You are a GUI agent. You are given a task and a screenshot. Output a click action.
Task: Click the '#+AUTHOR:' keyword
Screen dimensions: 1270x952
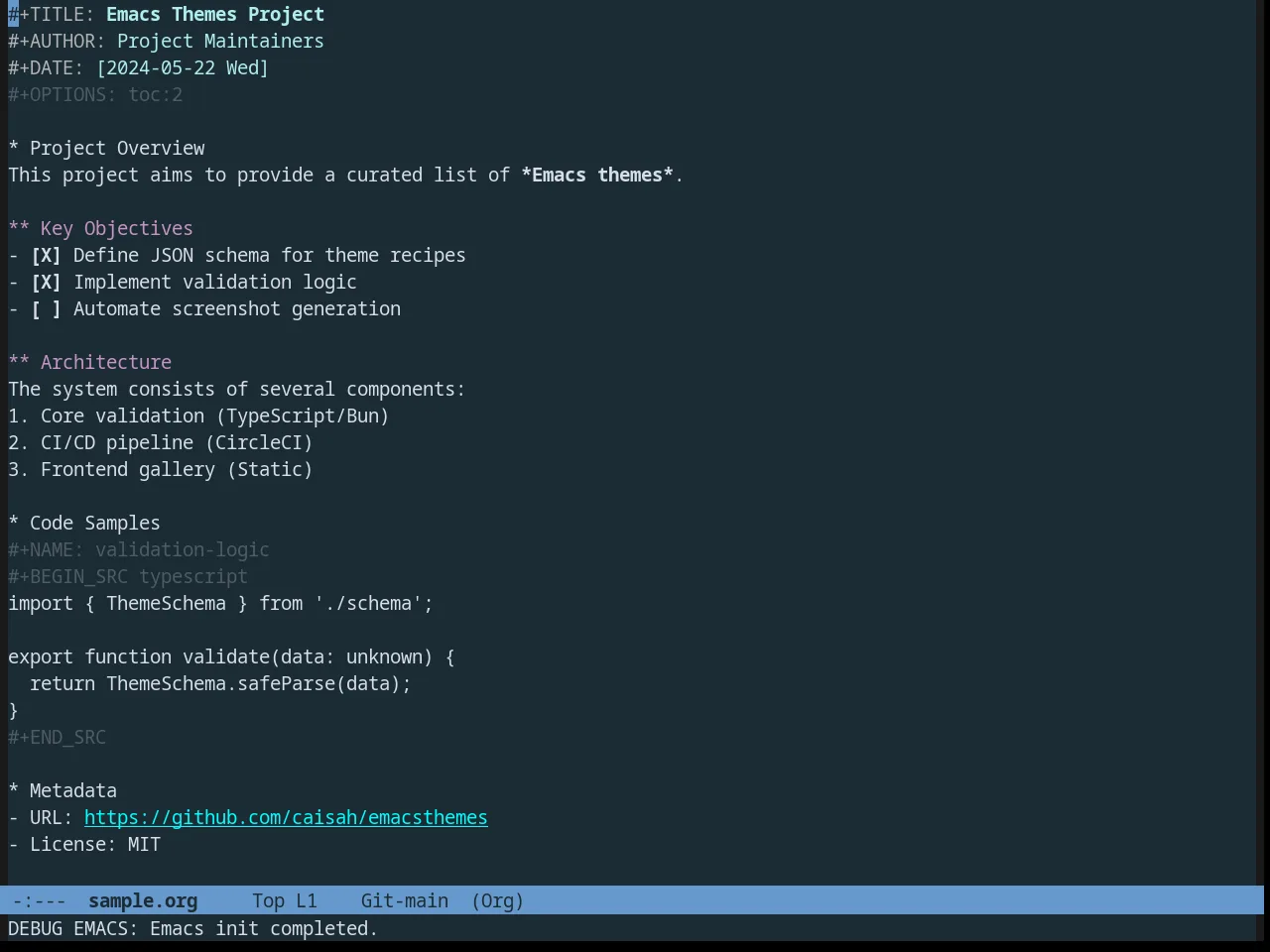point(57,41)
